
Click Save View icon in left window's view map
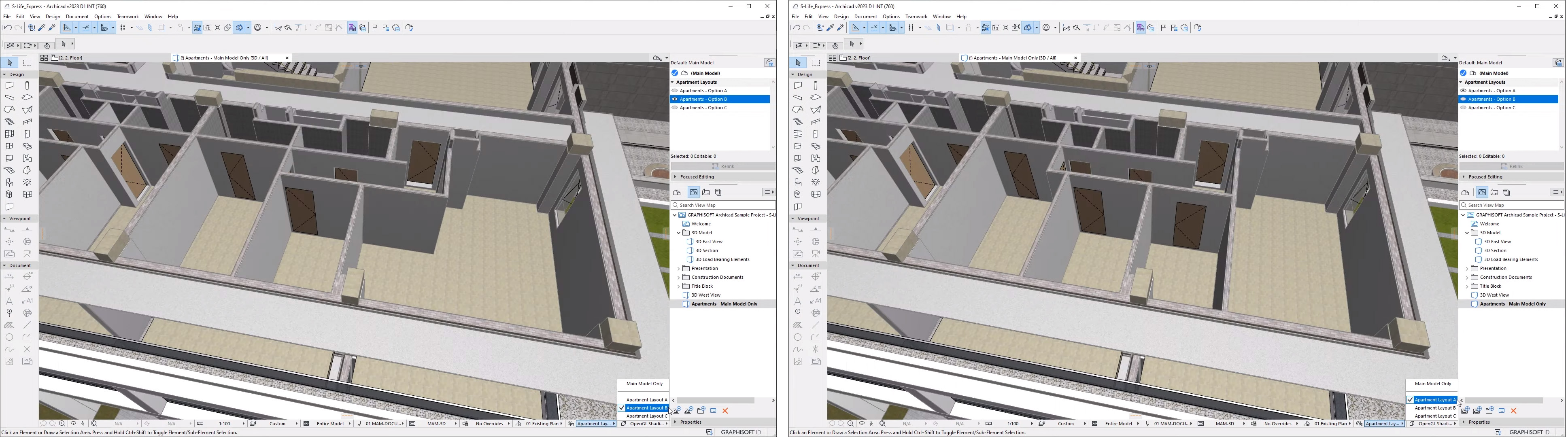pyautogui.click(x=677, y=411)
